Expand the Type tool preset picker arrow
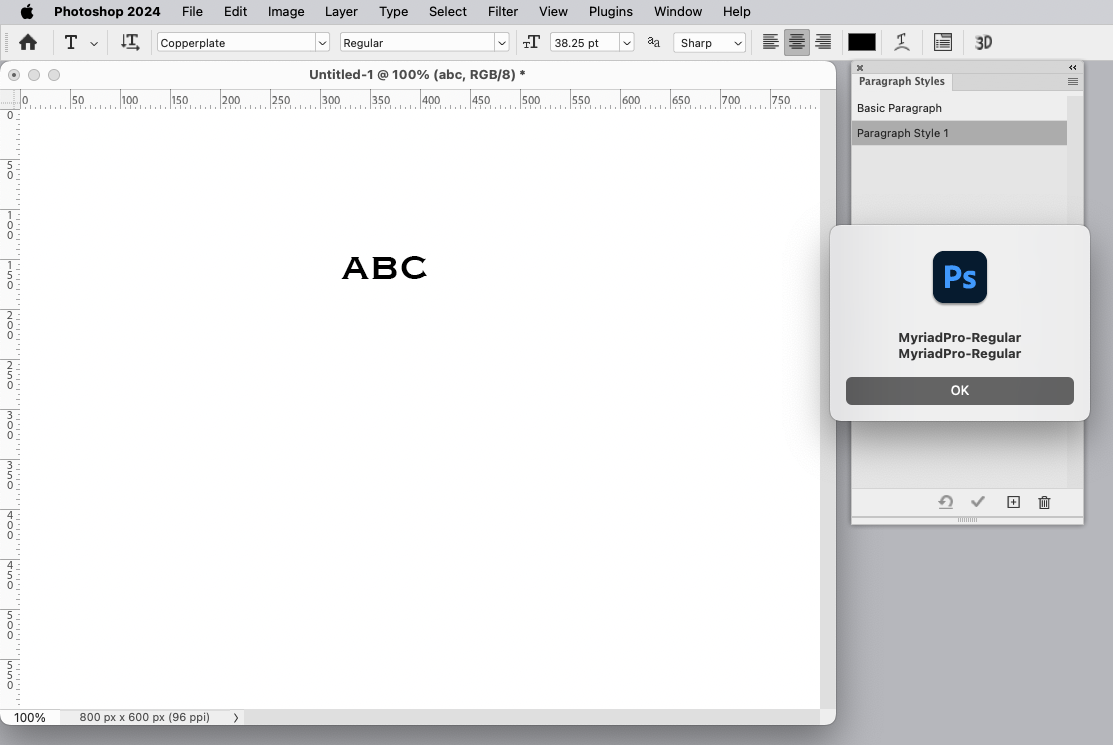 coord(94,43)
